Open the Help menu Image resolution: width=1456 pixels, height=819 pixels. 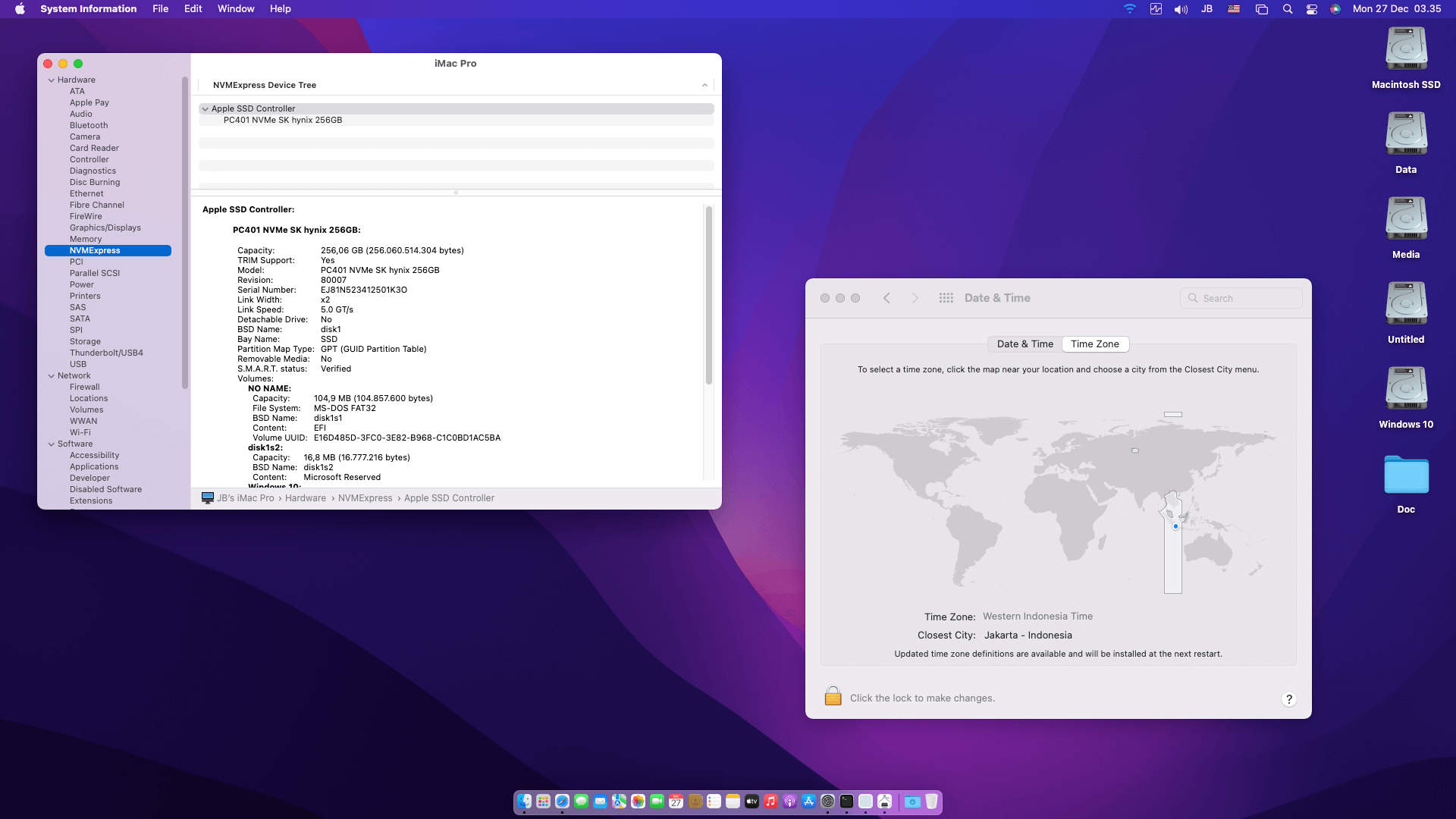pos(280,9)
